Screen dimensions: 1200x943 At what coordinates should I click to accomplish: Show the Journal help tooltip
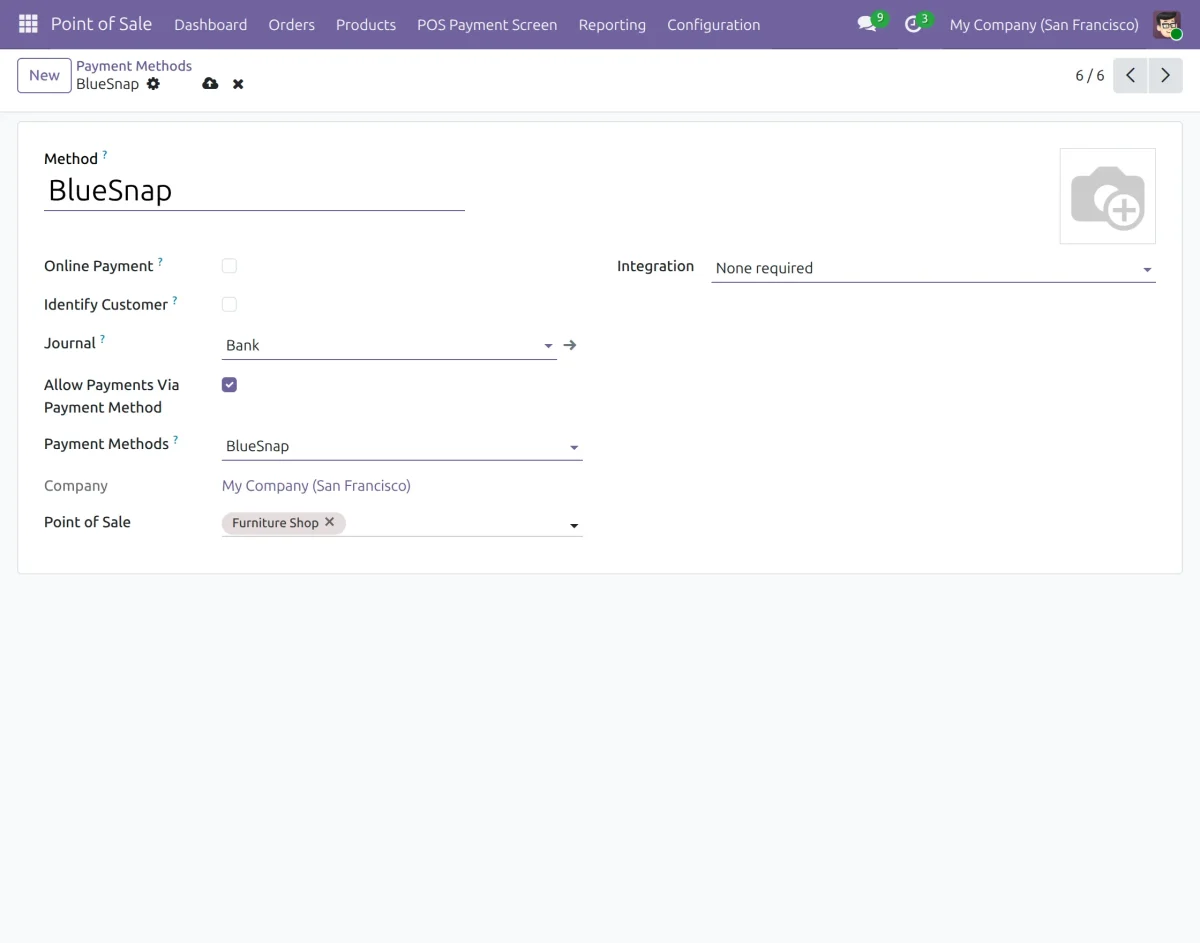pyautogui.click(x=102, y=339)
